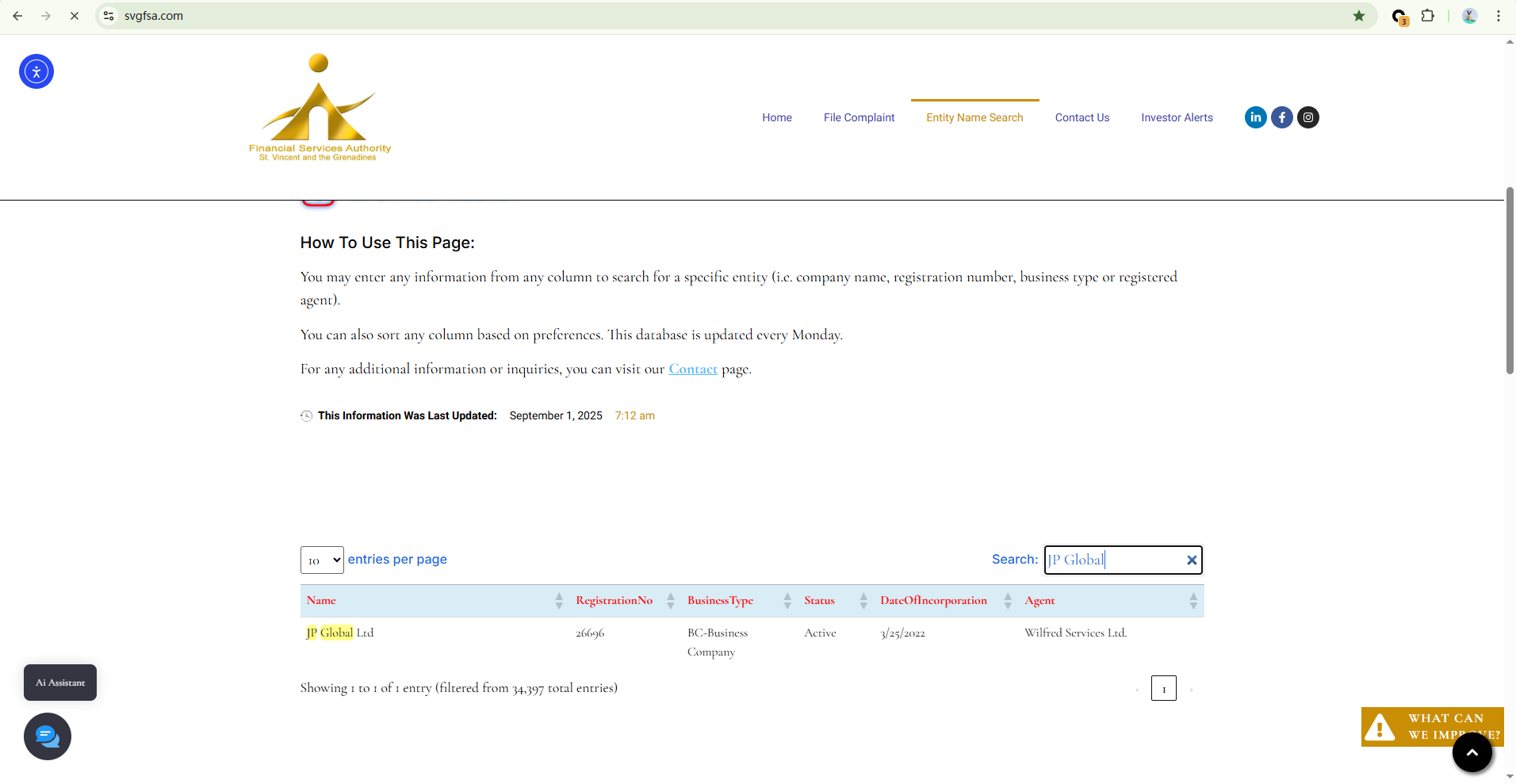Open the browser extensions puzzle icon
This screenshot has height=784, width=1516.
coord(1427,16)
